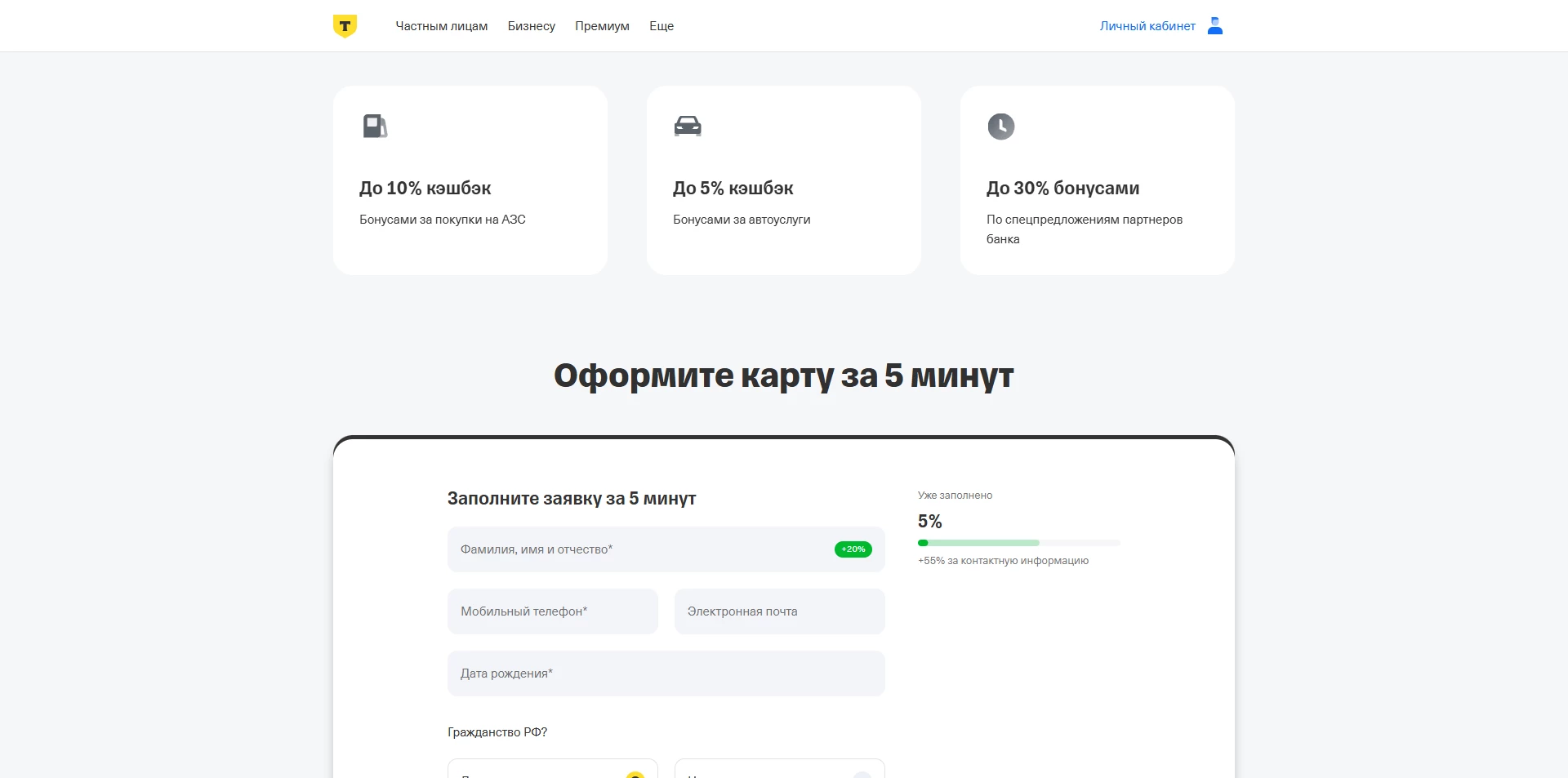Open the Частным лицам menu
This screenshot has height=778, width=1568.
point(442,25)
